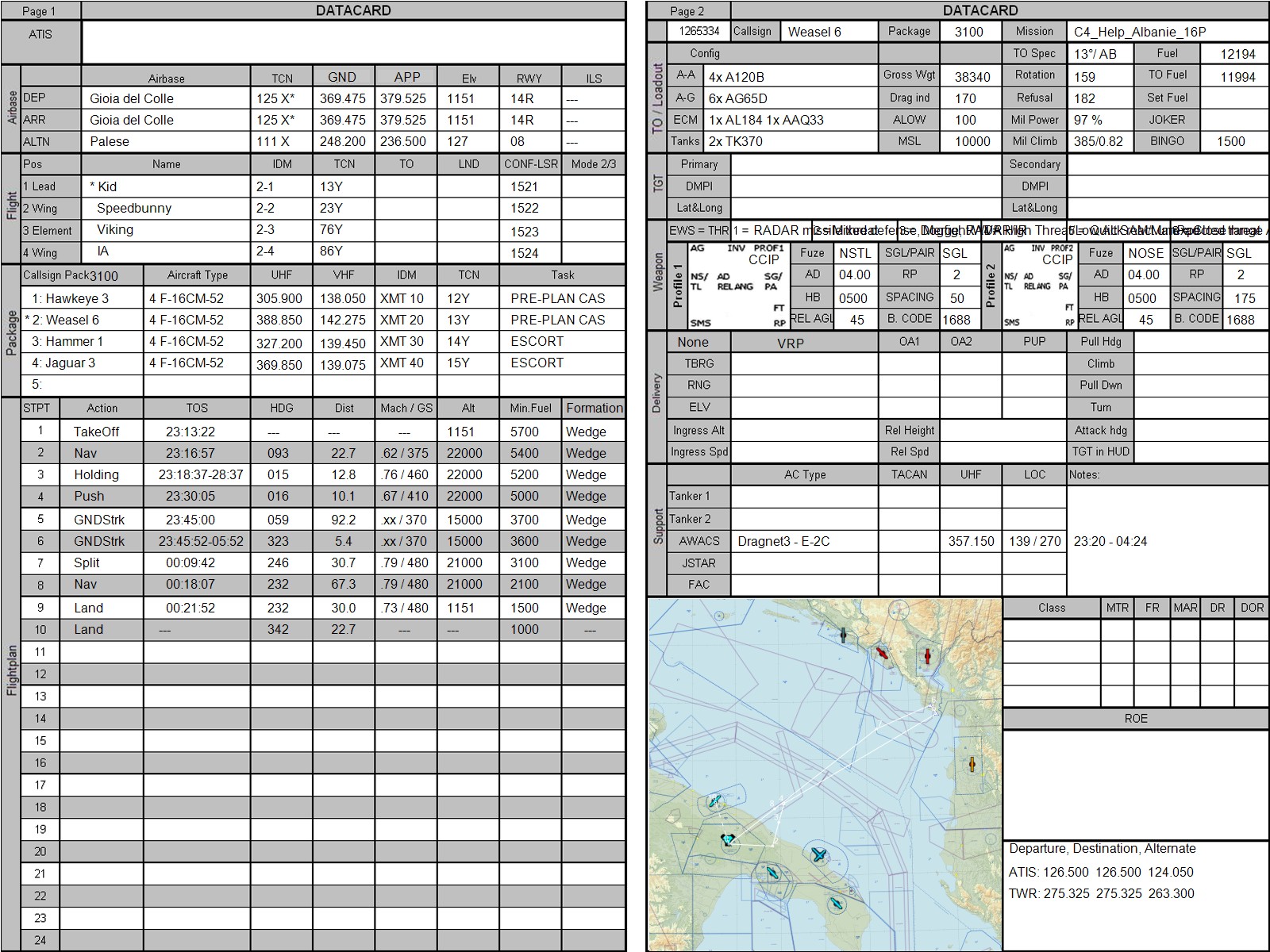
Task: Select the southernmost cyan airbase icon
Action: pos(835,904)
